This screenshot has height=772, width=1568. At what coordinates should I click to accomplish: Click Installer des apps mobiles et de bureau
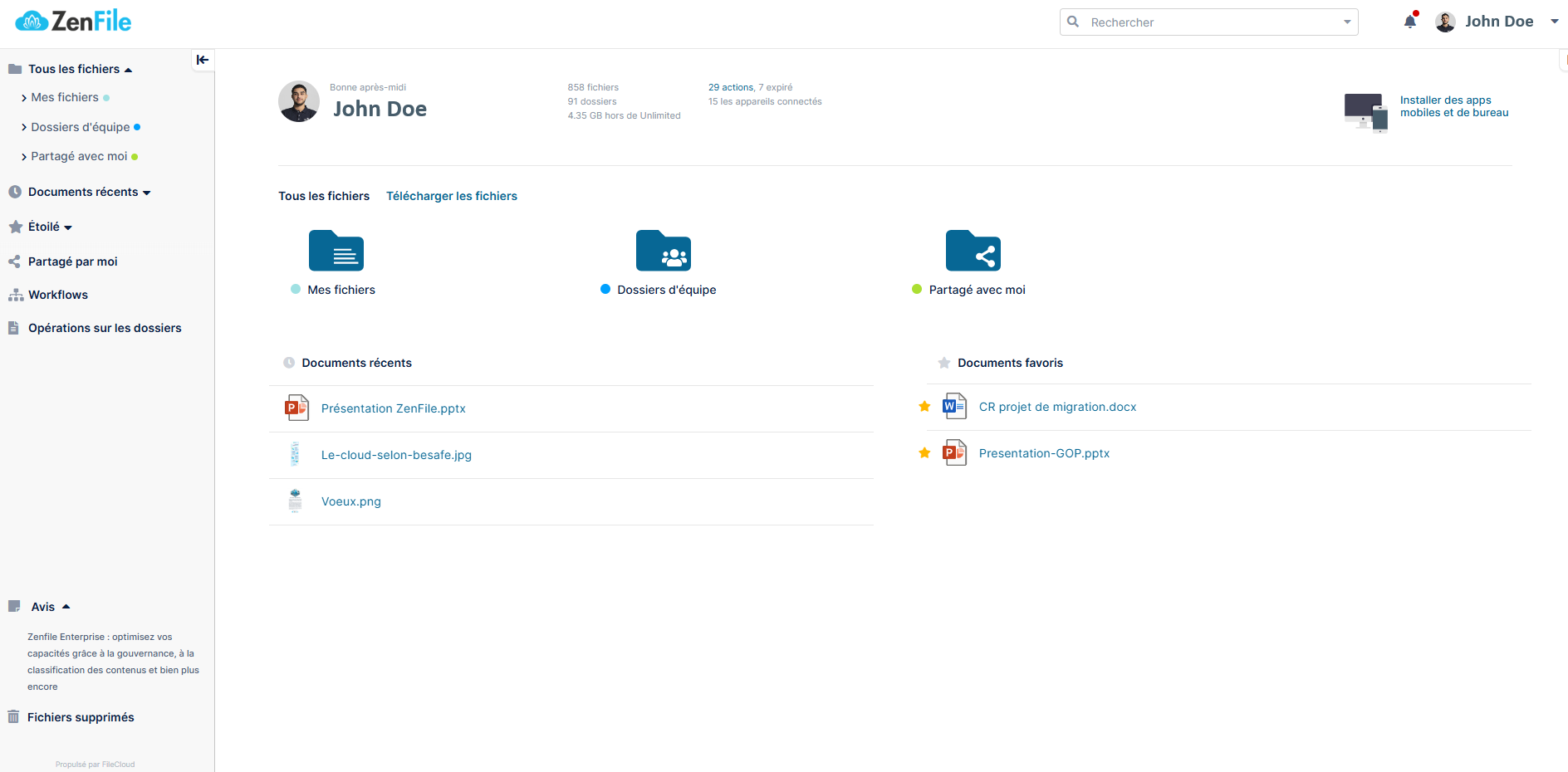(x=1454, y=106)
